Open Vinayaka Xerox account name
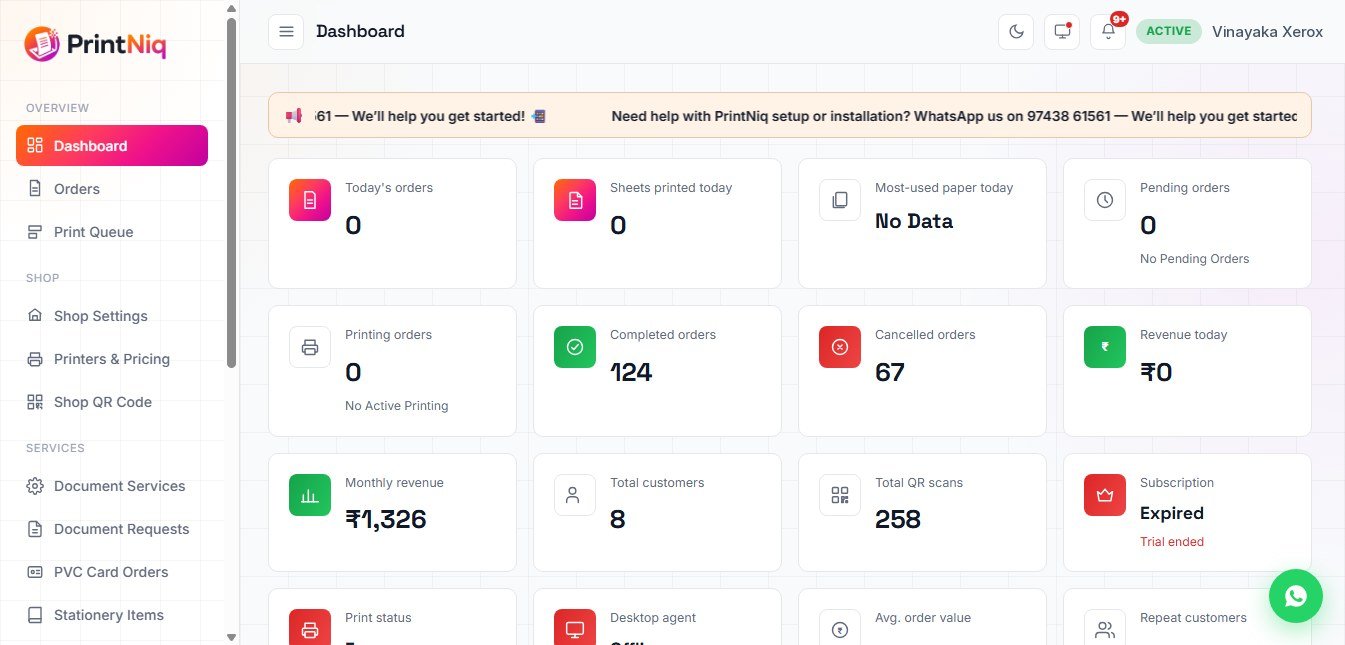 coord(1267,32)
